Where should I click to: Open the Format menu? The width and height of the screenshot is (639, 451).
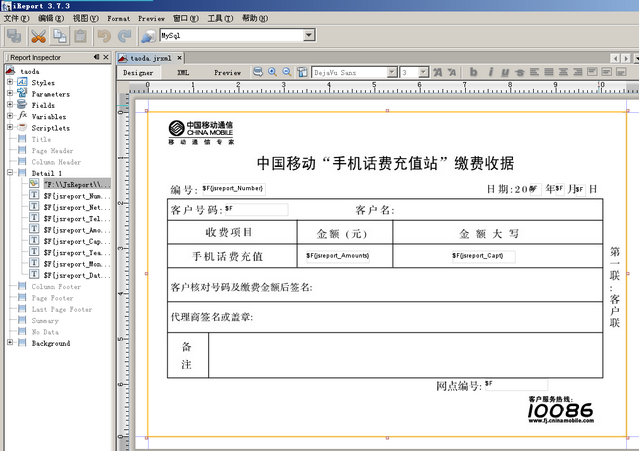click(x=119, y=18)
